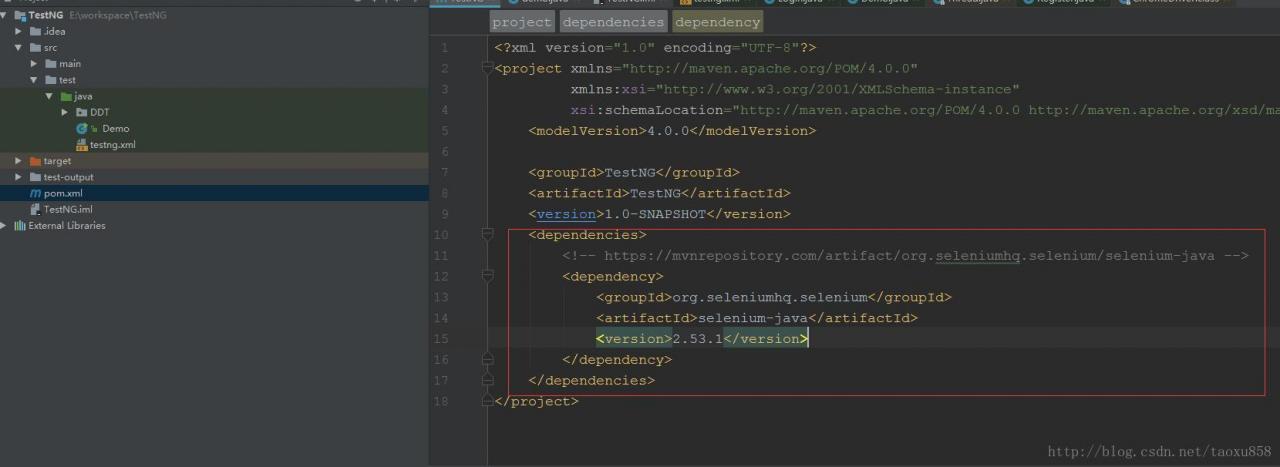Open testng.xml in the project tree
1280x467 pixels.
point(112,144)
